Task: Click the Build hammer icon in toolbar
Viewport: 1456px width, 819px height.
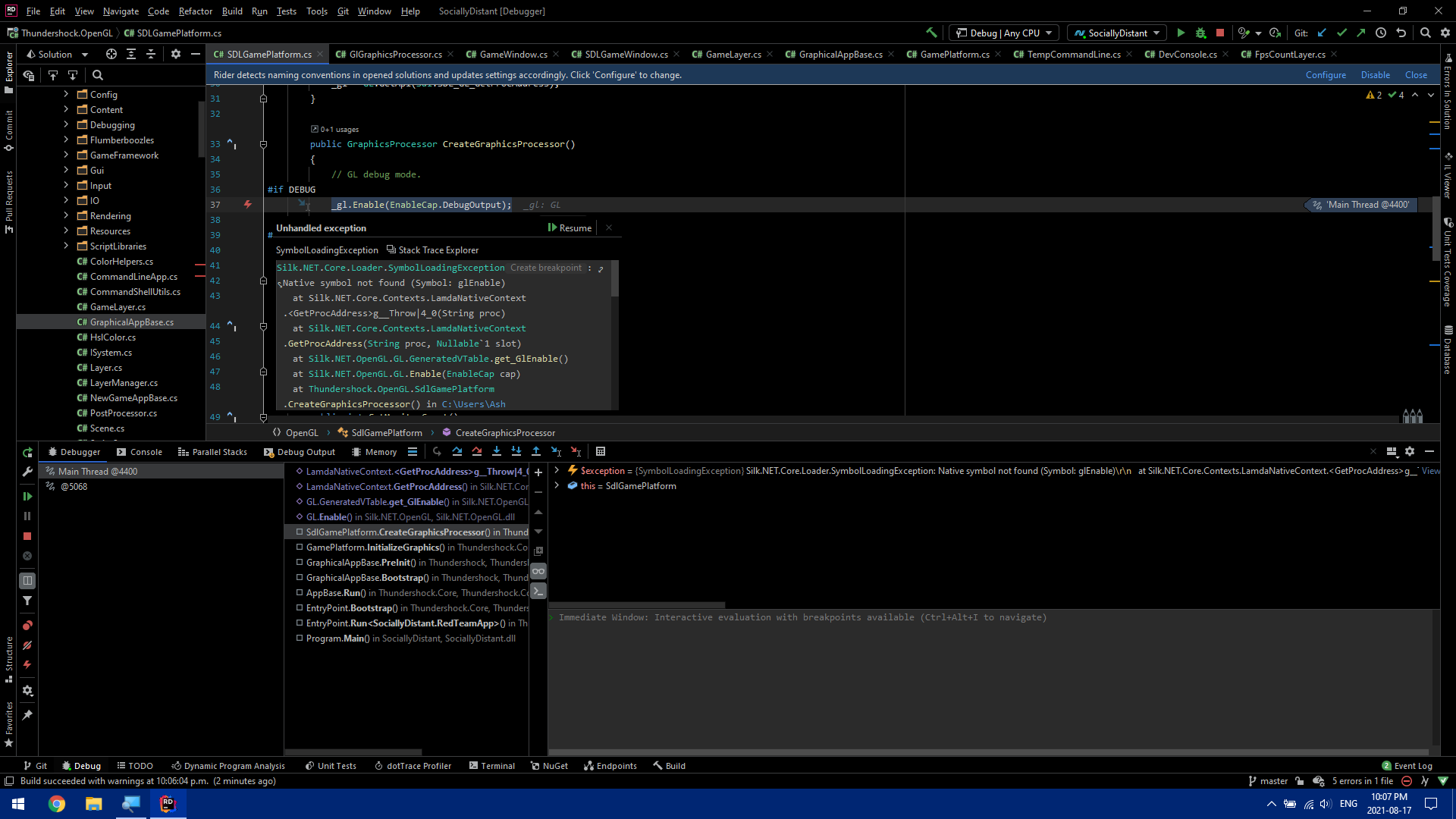Action: (x=931, y=33)
